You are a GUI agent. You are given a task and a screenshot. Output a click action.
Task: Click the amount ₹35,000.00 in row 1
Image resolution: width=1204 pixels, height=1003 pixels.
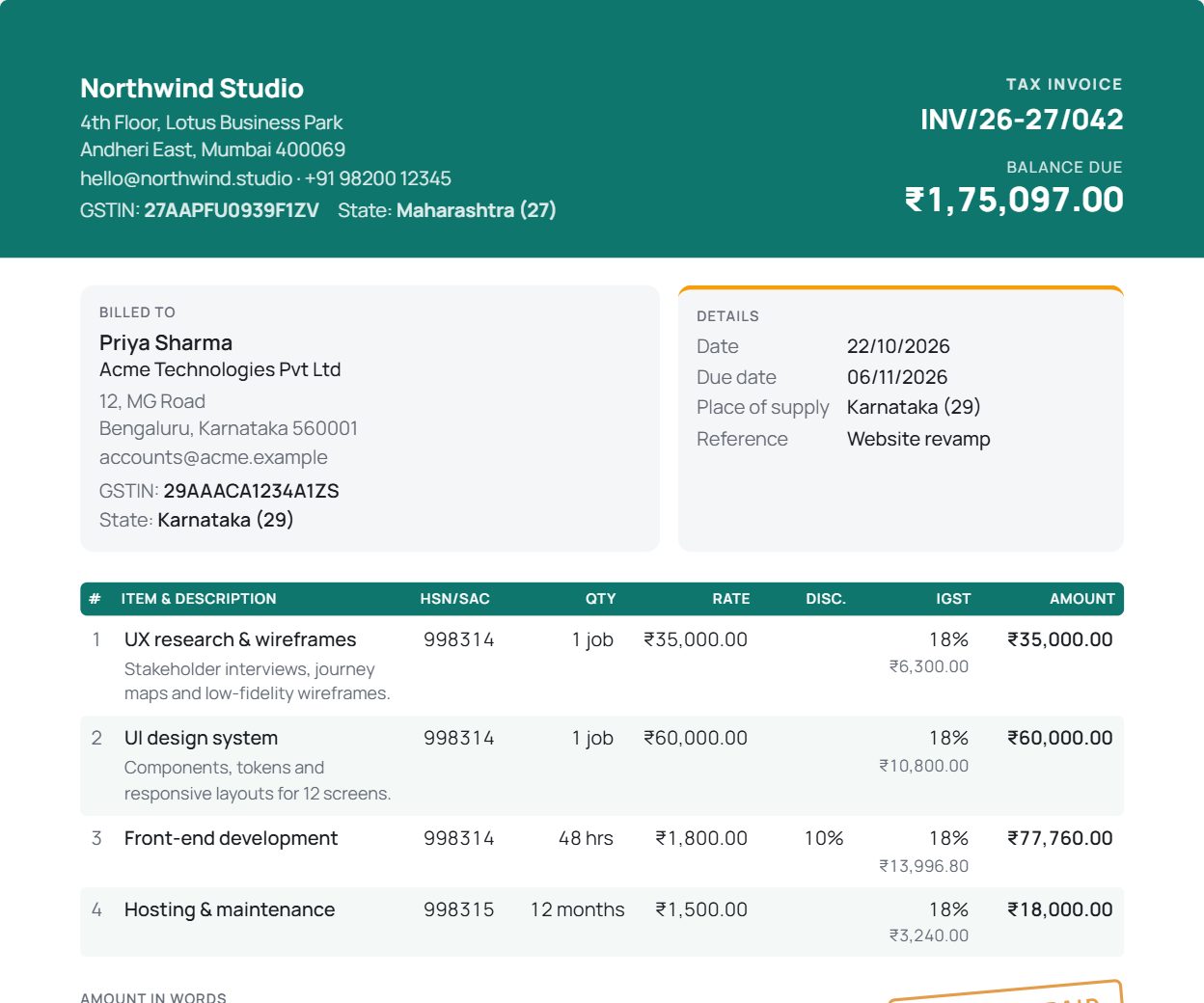click(1060, 639)
